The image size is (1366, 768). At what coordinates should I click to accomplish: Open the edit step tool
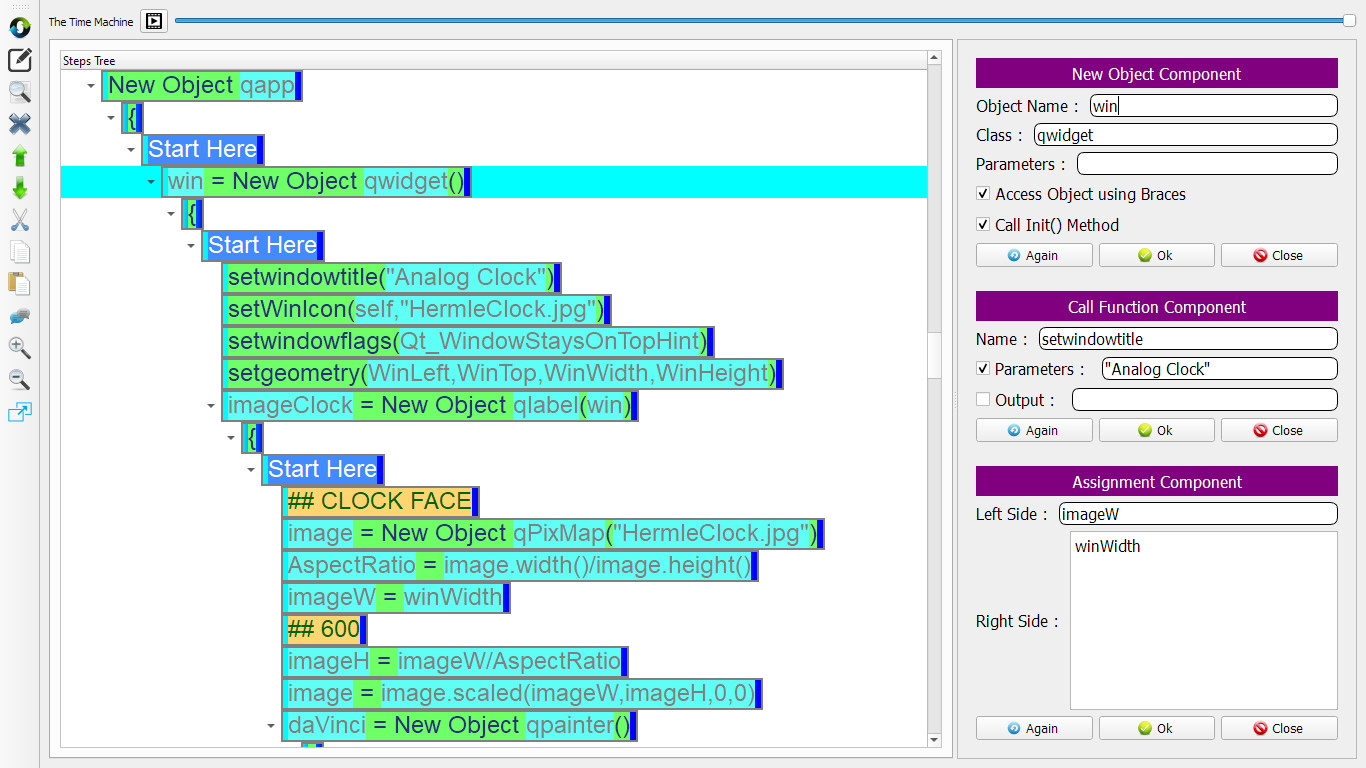click(18, 60)
